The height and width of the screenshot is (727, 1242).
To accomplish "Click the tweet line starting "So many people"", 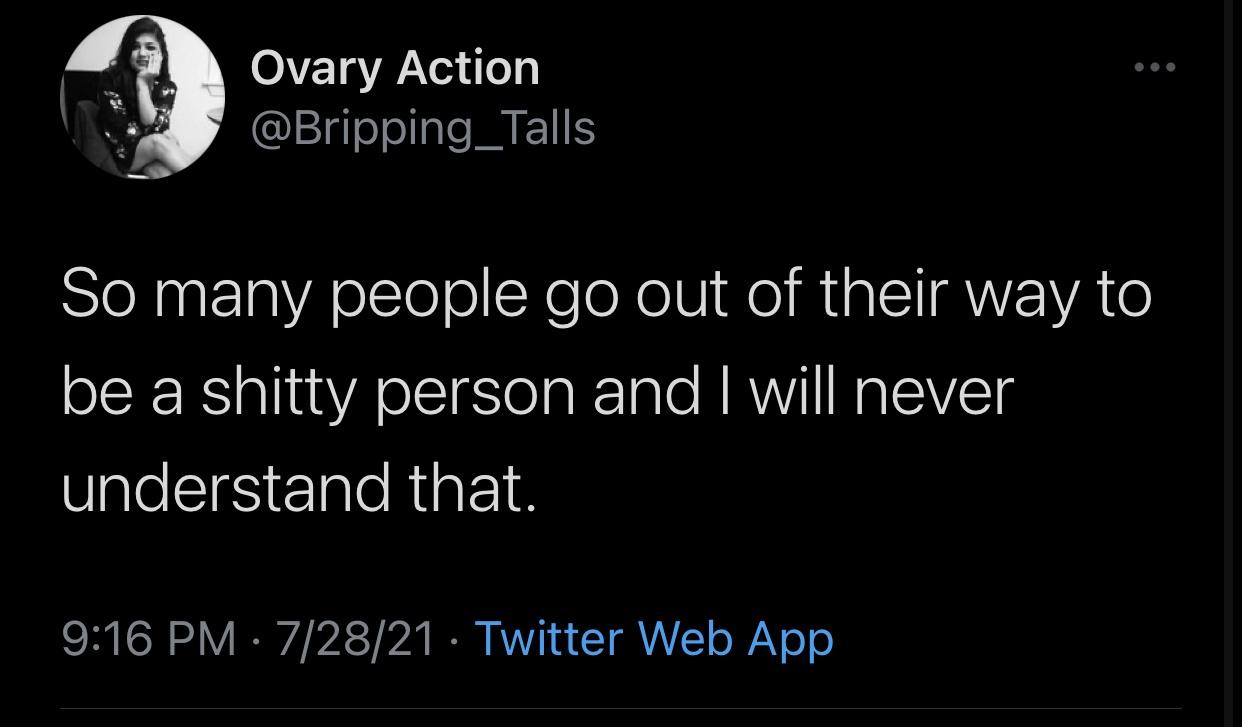I will click(606, 297).
